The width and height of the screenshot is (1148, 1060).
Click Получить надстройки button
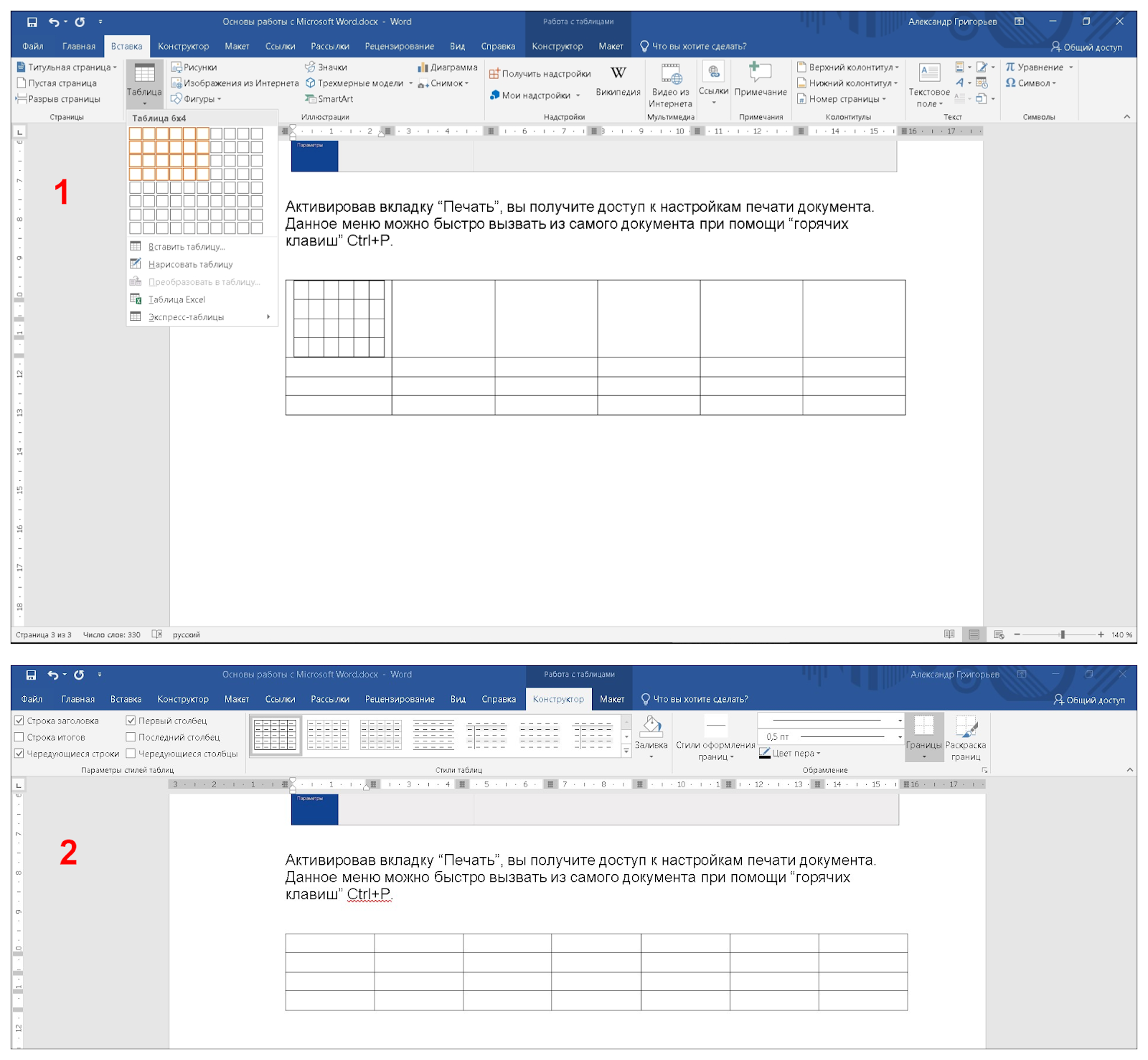tap(540, 74)
